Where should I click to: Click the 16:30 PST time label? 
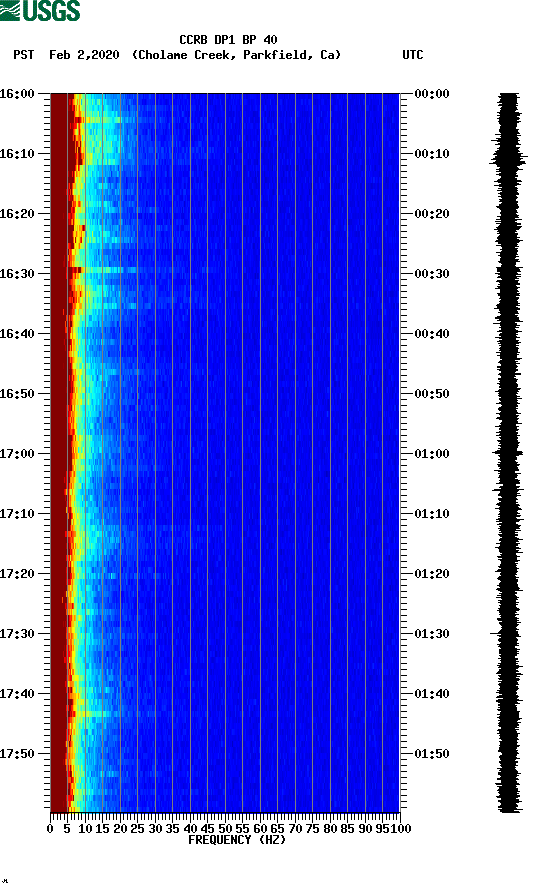17,274
